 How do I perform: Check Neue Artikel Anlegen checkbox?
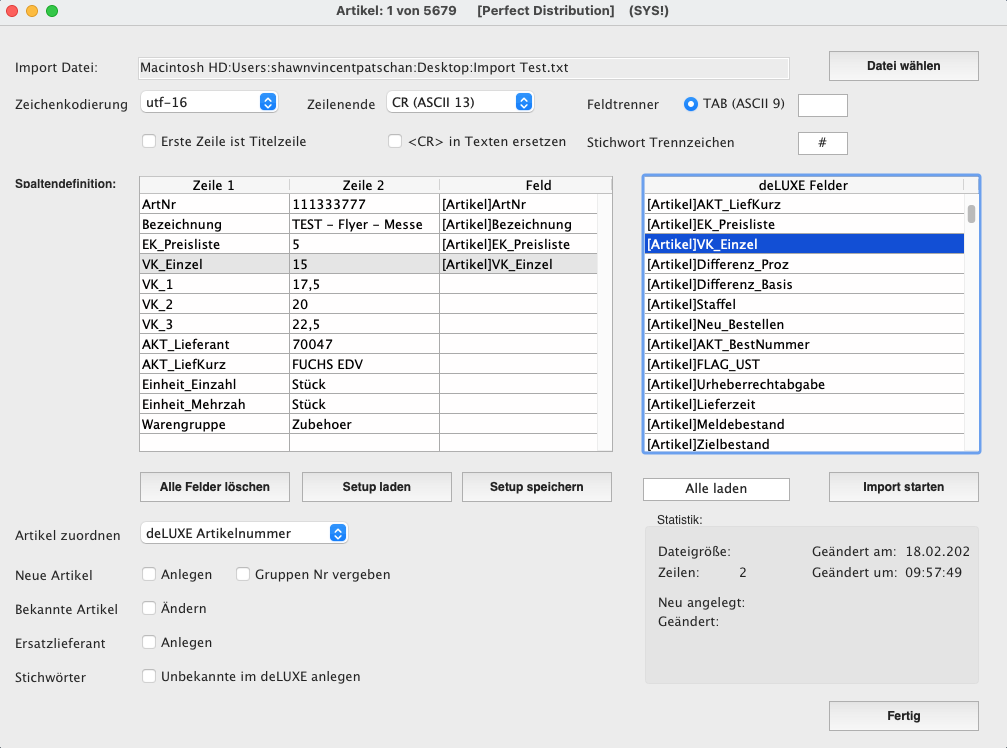(149, 574)
